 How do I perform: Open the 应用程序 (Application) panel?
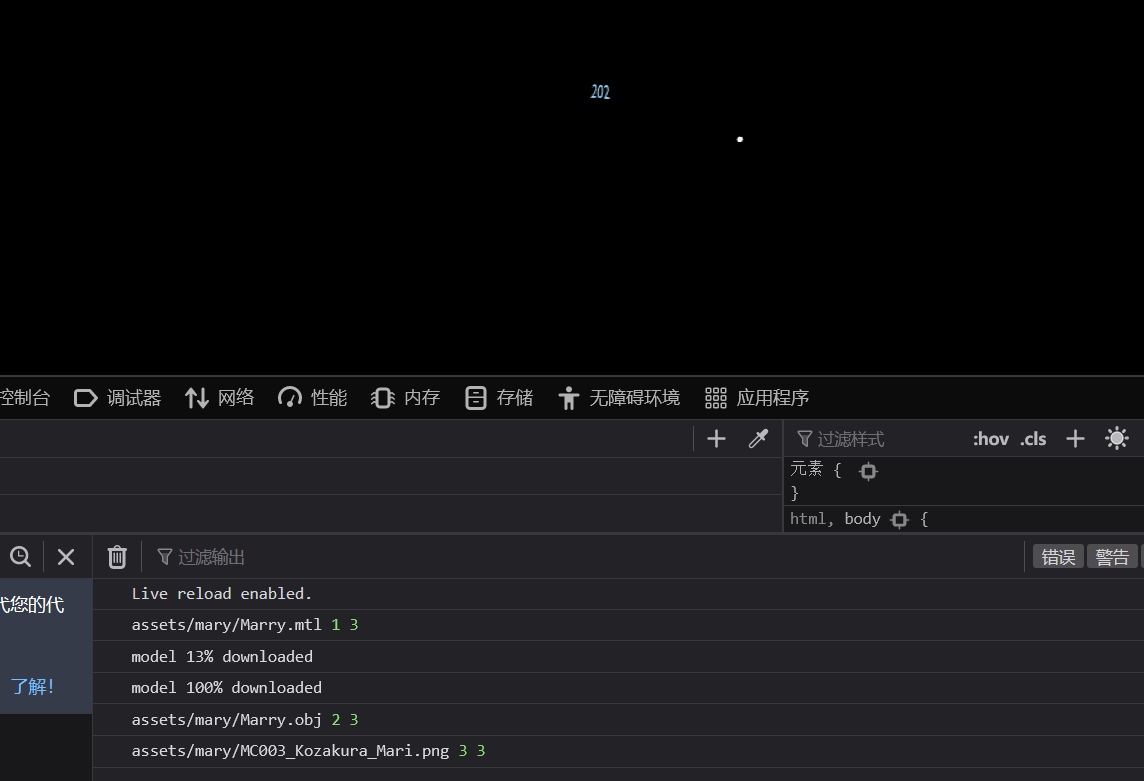[x=757, y=398]
